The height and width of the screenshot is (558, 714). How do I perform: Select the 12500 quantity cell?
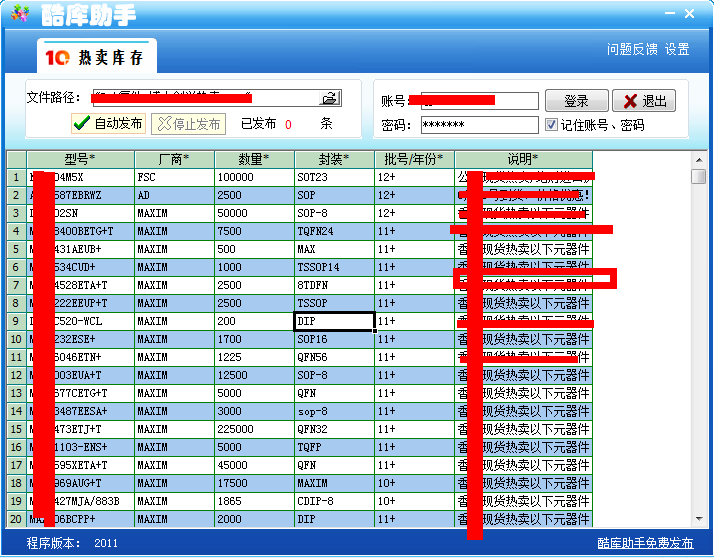pyautogui.click(x=255, y=375)
